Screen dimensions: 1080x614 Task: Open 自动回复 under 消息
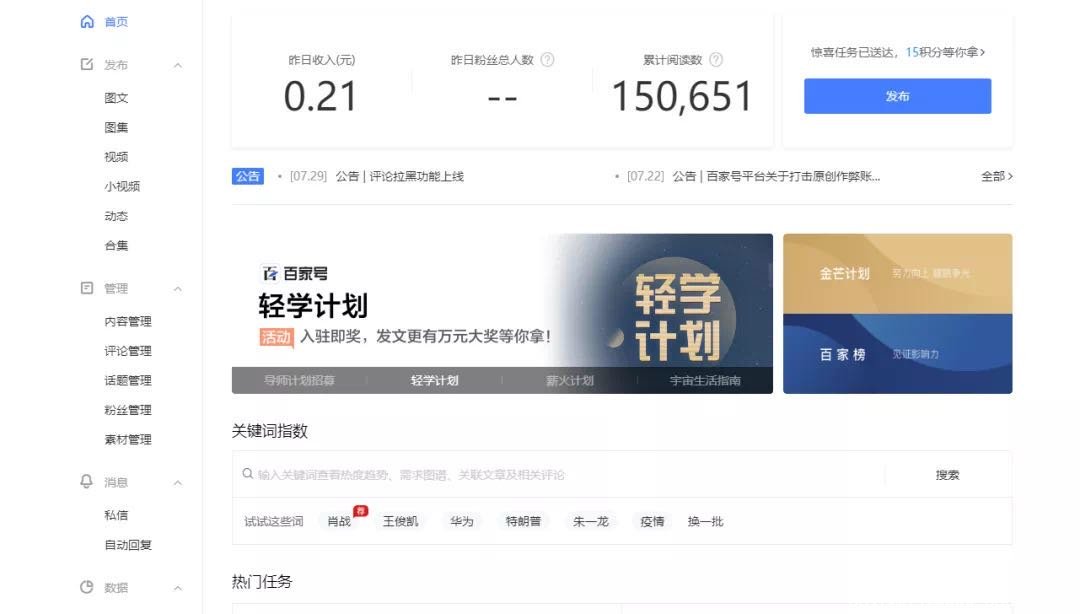click(127, 545)
